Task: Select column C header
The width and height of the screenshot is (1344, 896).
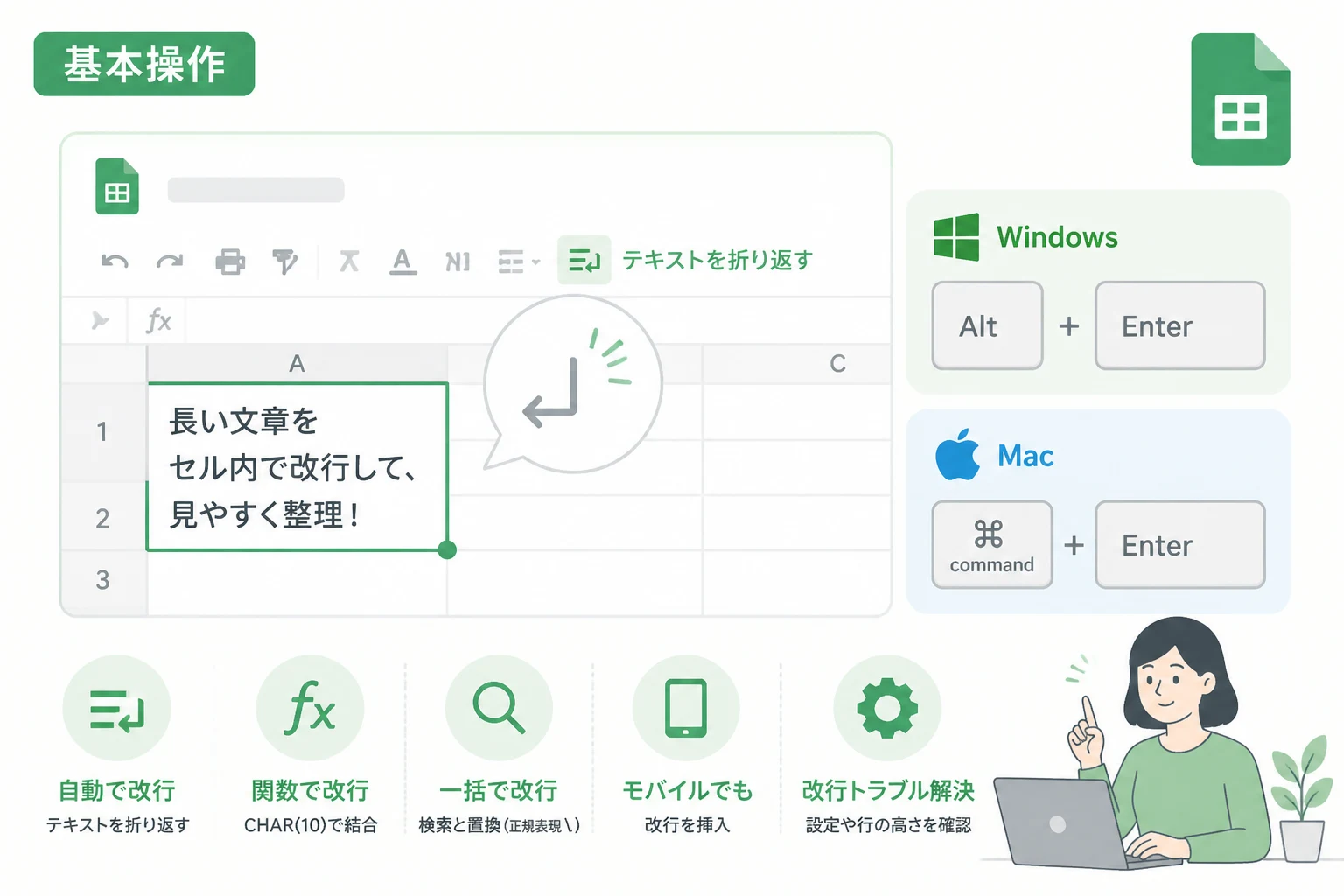Action: tap(797, 363)
